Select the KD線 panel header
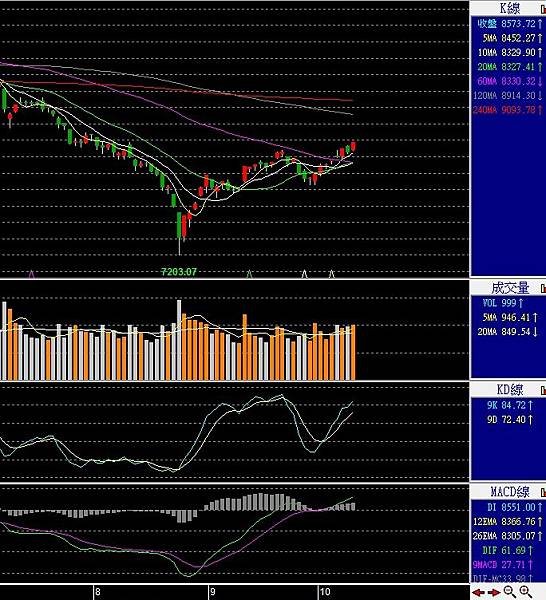546x600 pixels. point(508,390)
